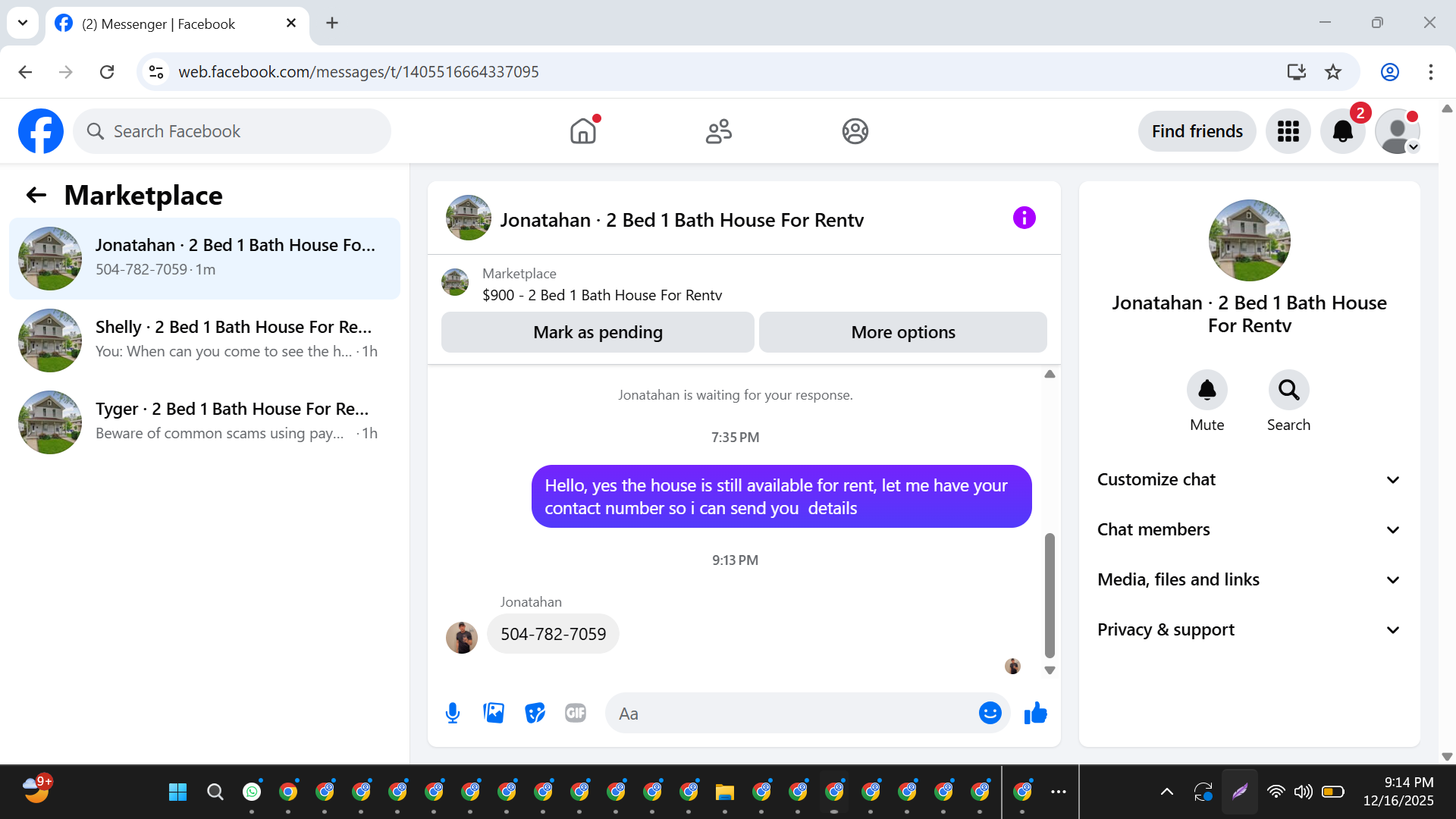
Task: Click chat scroll down arrow
Action: [x=1050, y=670]
